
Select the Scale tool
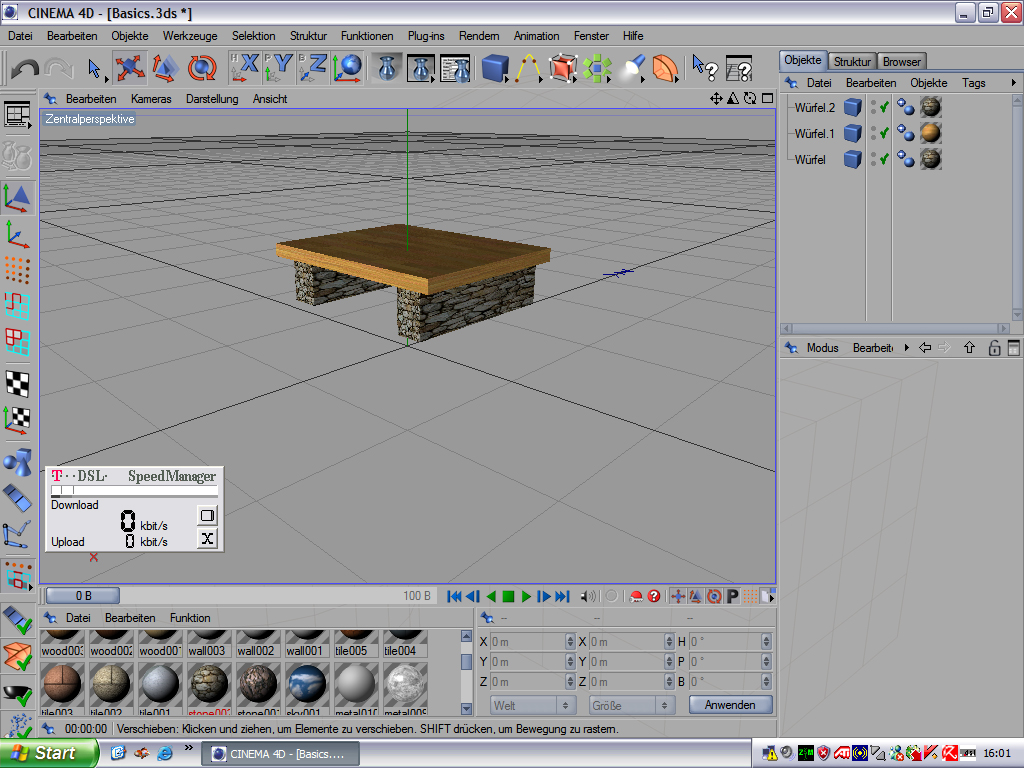[165, 68]
